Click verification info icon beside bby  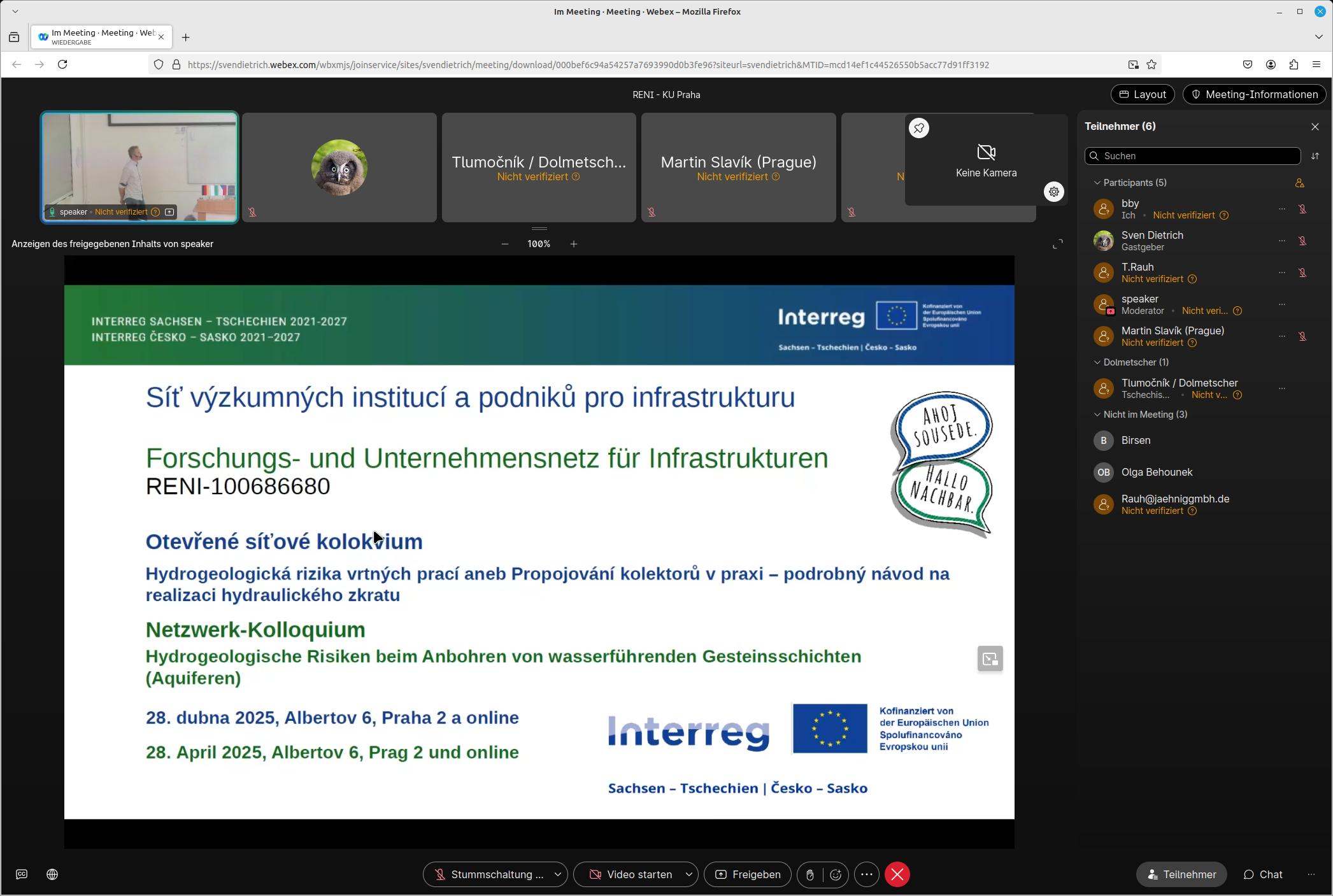pyautogui.click(x=1224, y=215)
